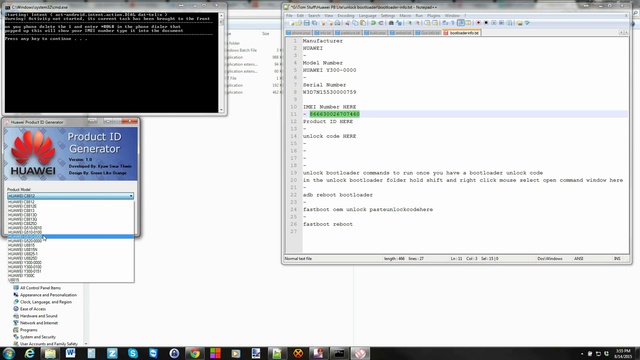Click serial number W3D7N15530000759 text
The image size is (640, 360).
click(329, 92)
